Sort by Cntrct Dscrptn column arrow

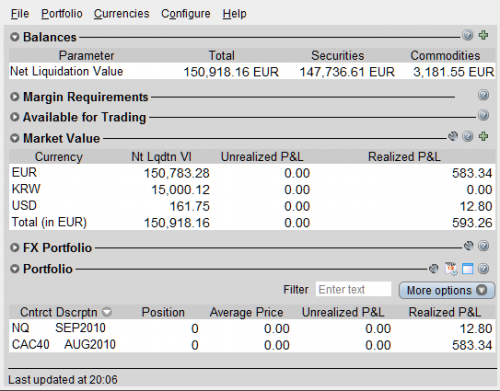107,312
